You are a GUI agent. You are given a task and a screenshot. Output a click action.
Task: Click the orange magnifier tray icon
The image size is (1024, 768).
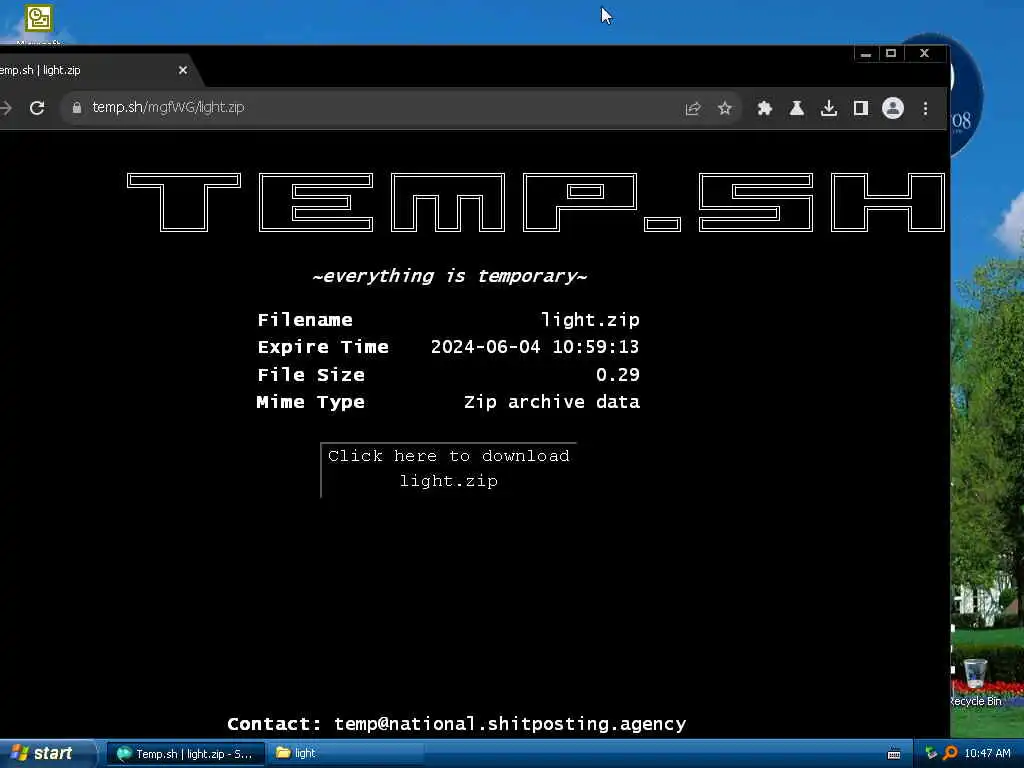coord(950,754)
